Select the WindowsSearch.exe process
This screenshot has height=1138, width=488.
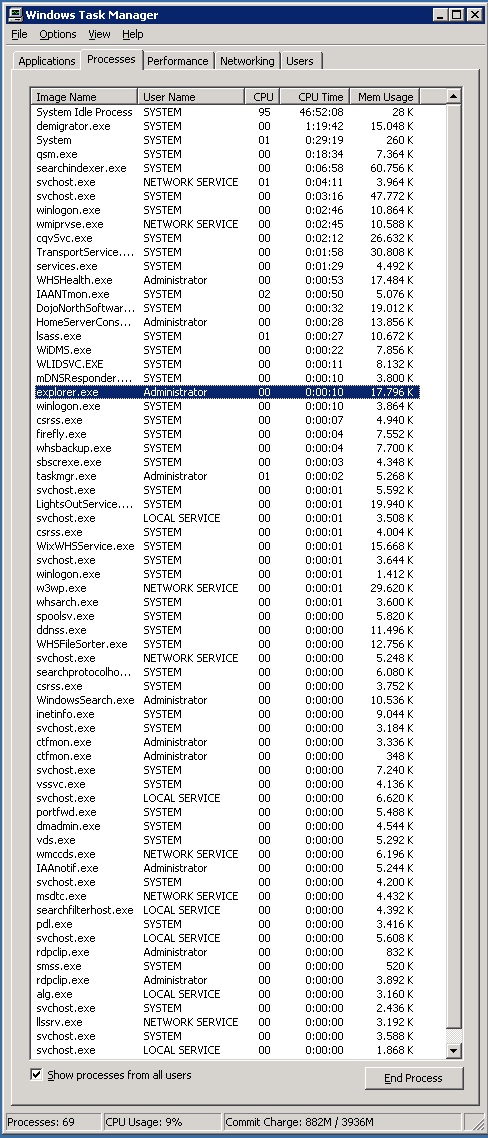(x=227, y=700)
